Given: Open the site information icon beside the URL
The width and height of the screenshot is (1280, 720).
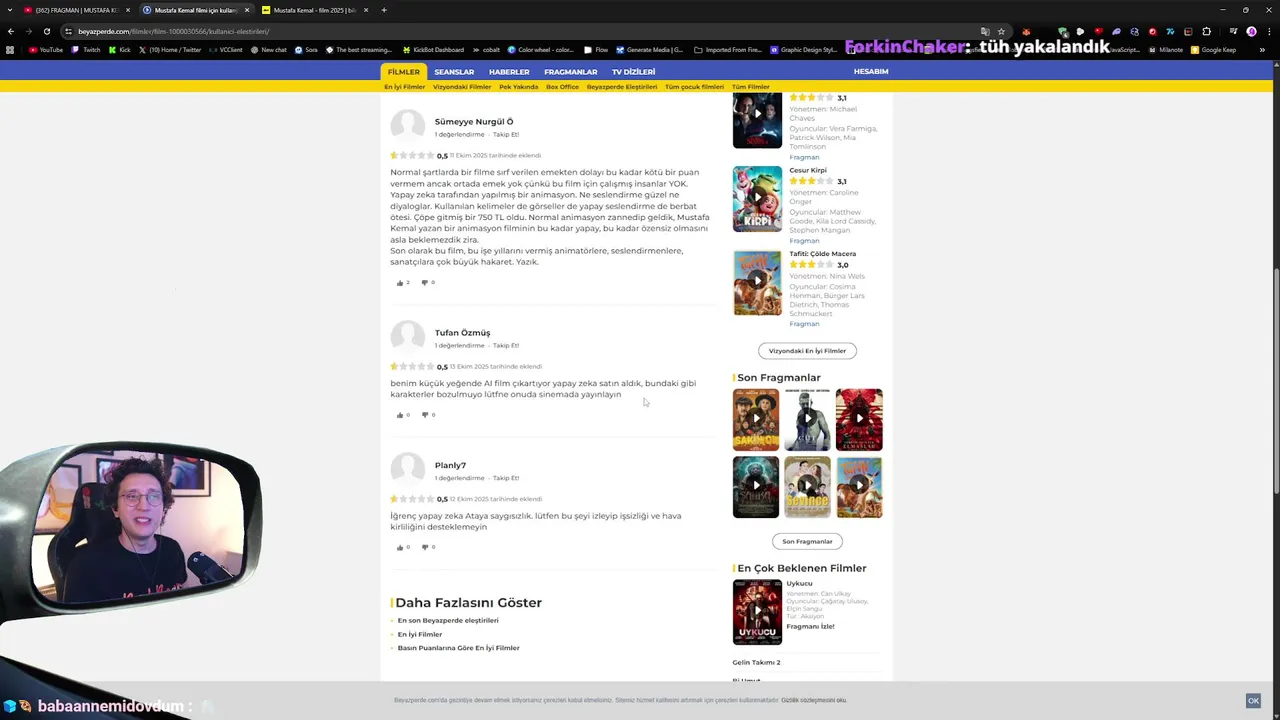Looking at the screenshot, I should [x=68, y=31].
